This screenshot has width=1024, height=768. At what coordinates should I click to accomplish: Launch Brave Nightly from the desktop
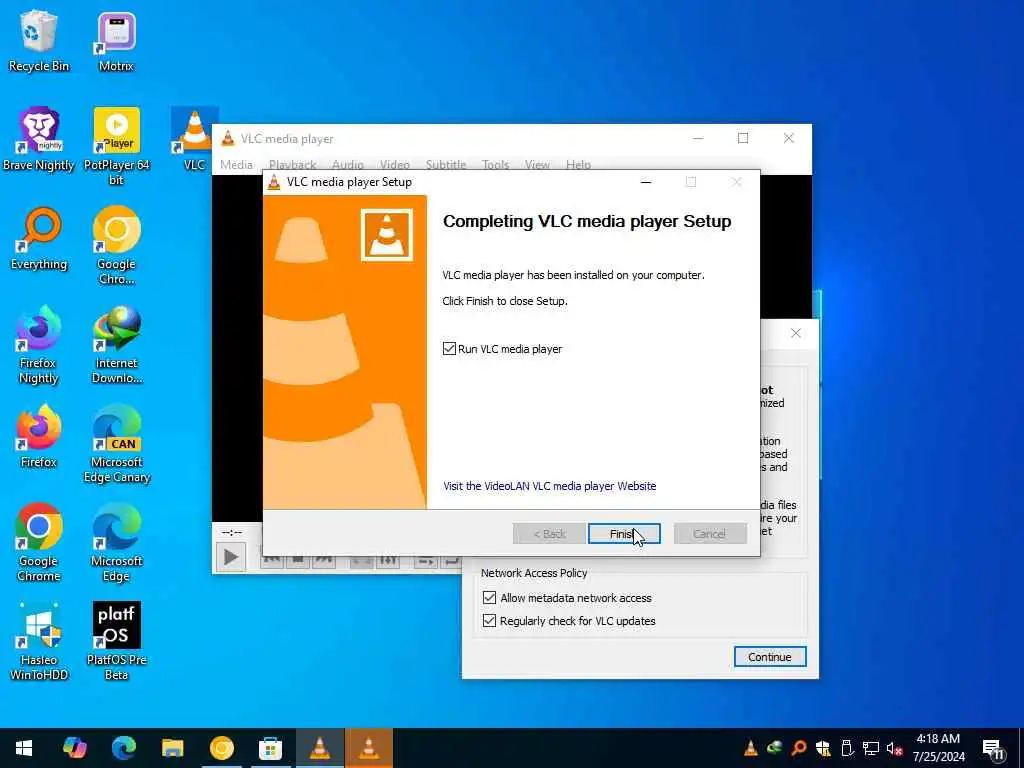[39, 139]
